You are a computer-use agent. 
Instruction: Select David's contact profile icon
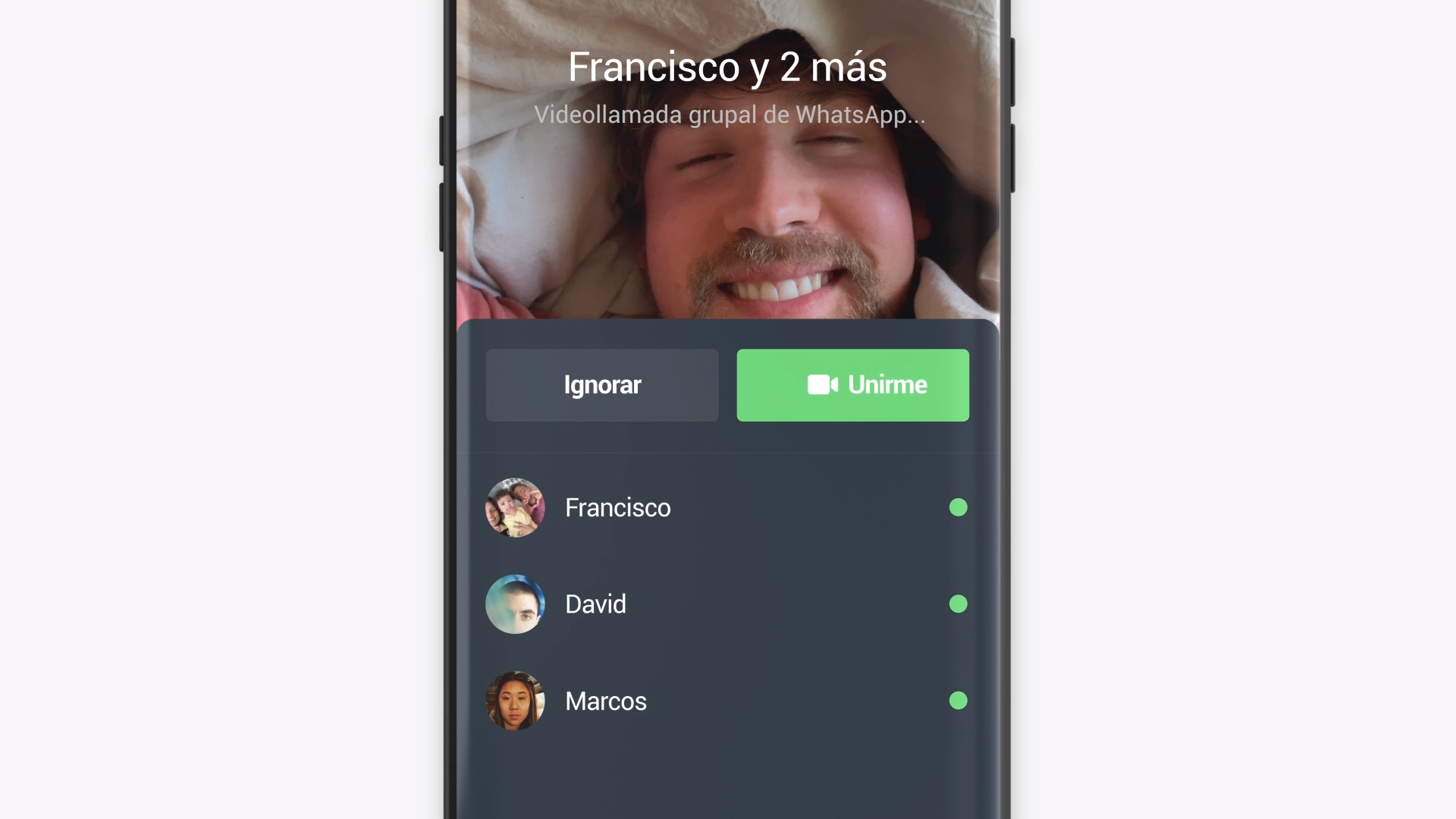514,604
